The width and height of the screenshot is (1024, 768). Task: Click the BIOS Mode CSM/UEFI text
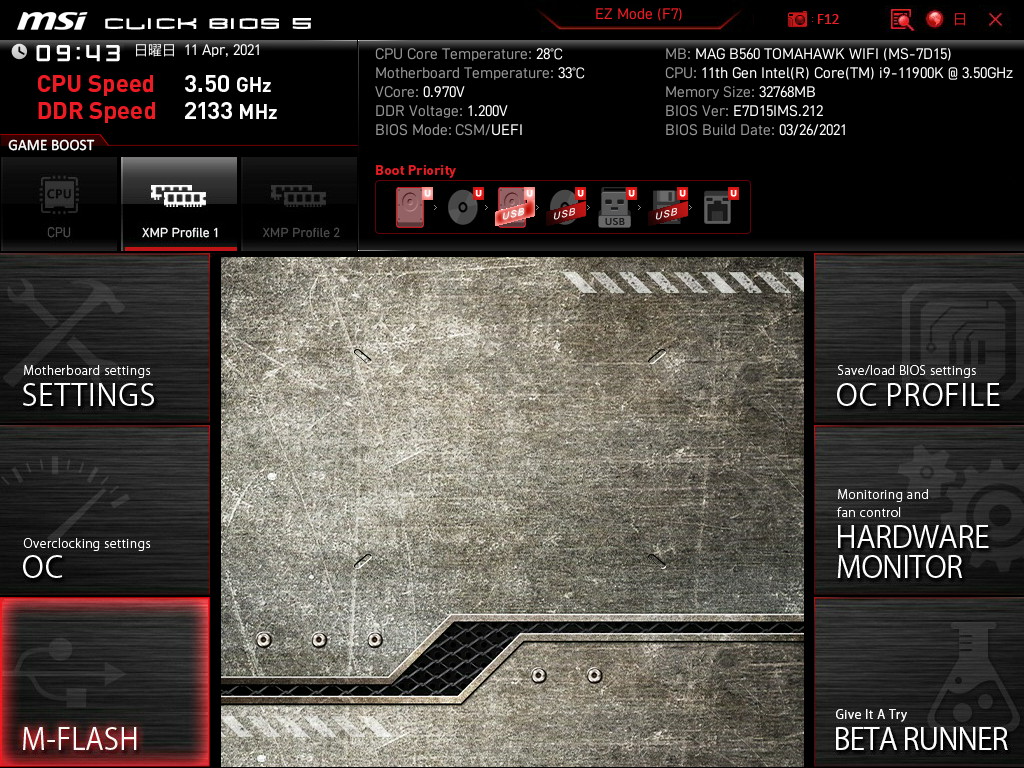449,130
